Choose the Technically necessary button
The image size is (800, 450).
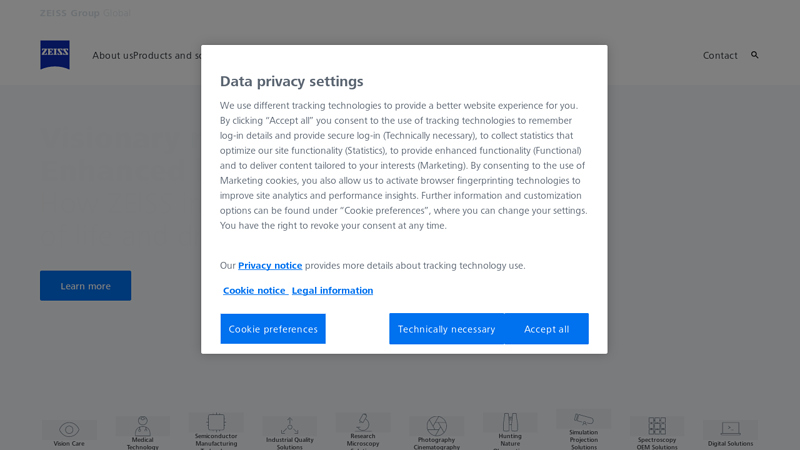446,329
